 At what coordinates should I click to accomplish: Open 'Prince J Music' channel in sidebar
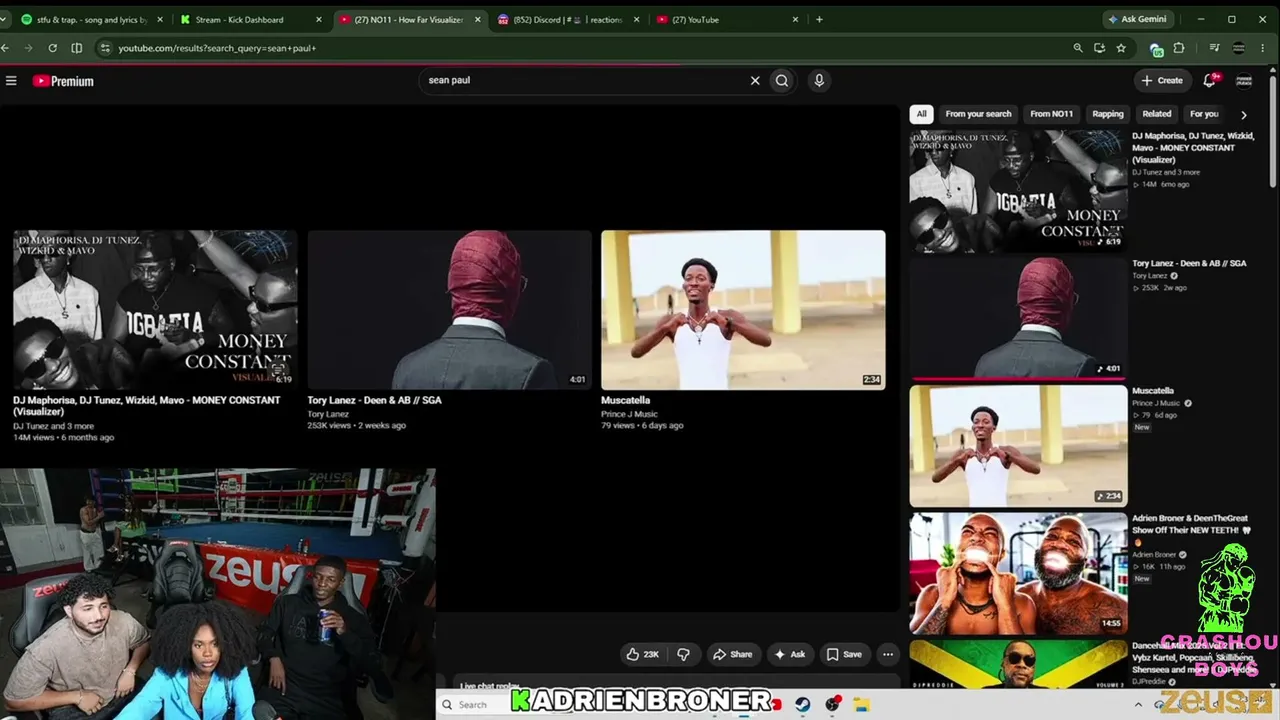pos(1156,403)
